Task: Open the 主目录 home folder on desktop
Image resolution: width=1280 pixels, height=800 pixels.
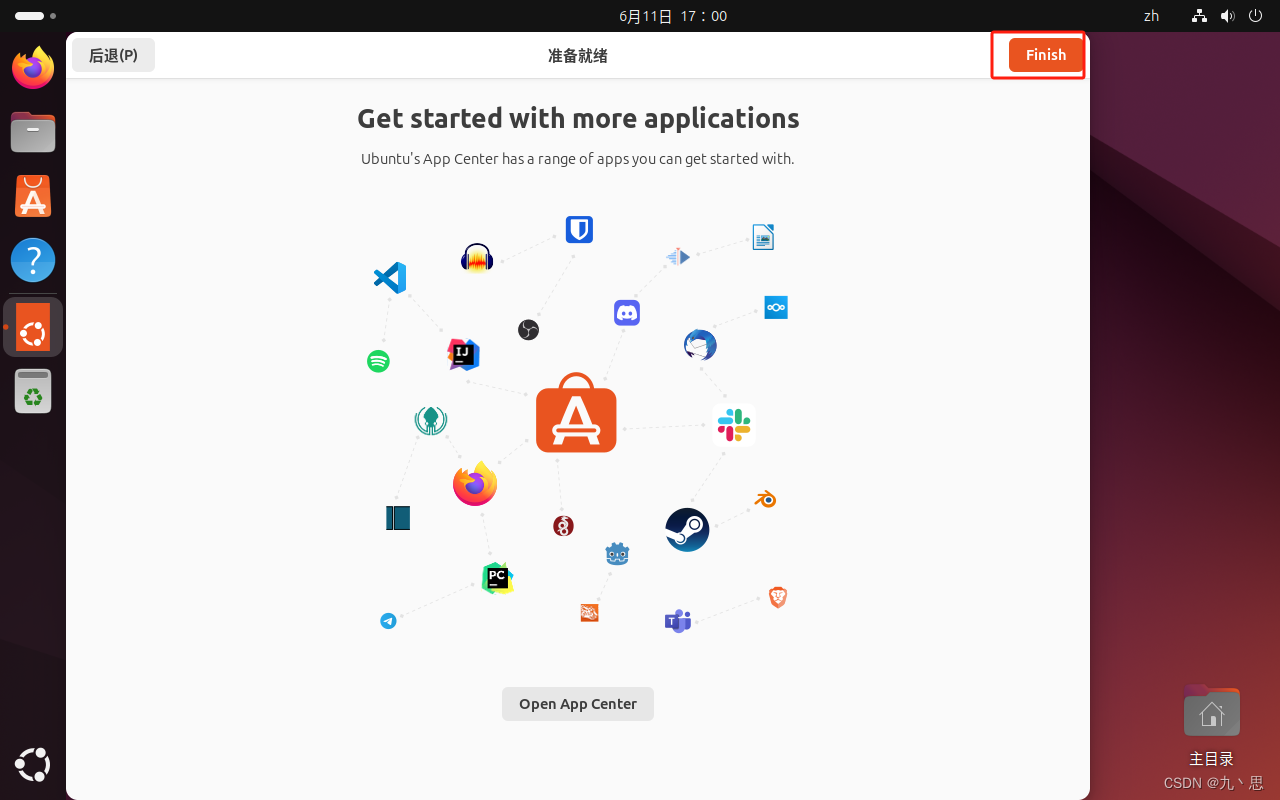Action: tap(1211, 724)
